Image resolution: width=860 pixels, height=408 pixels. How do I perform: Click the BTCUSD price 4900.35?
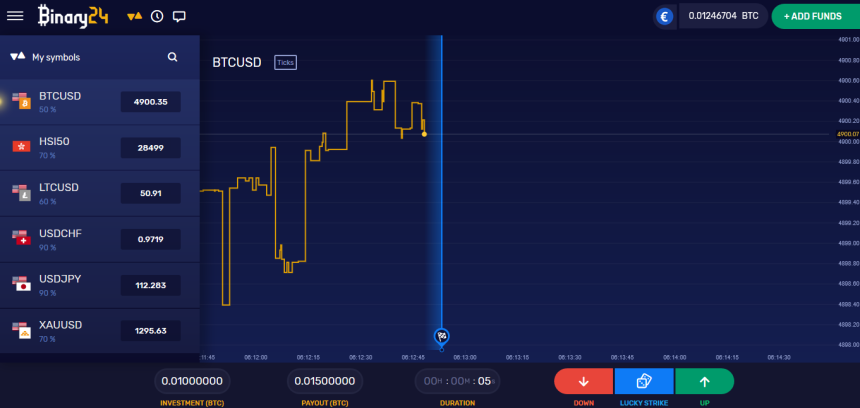[151, 101]
